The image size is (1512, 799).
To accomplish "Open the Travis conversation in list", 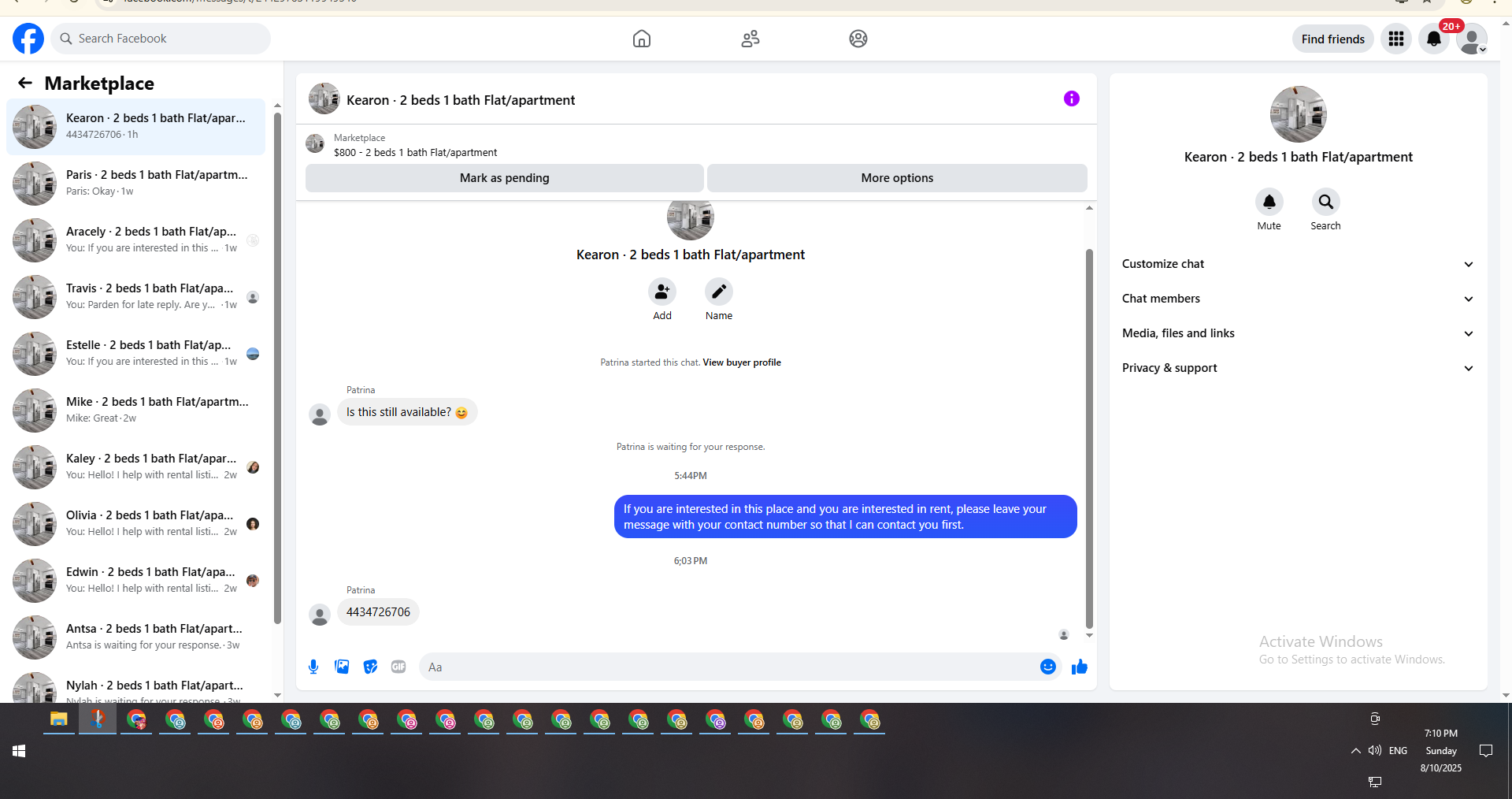I will [135, 296].
